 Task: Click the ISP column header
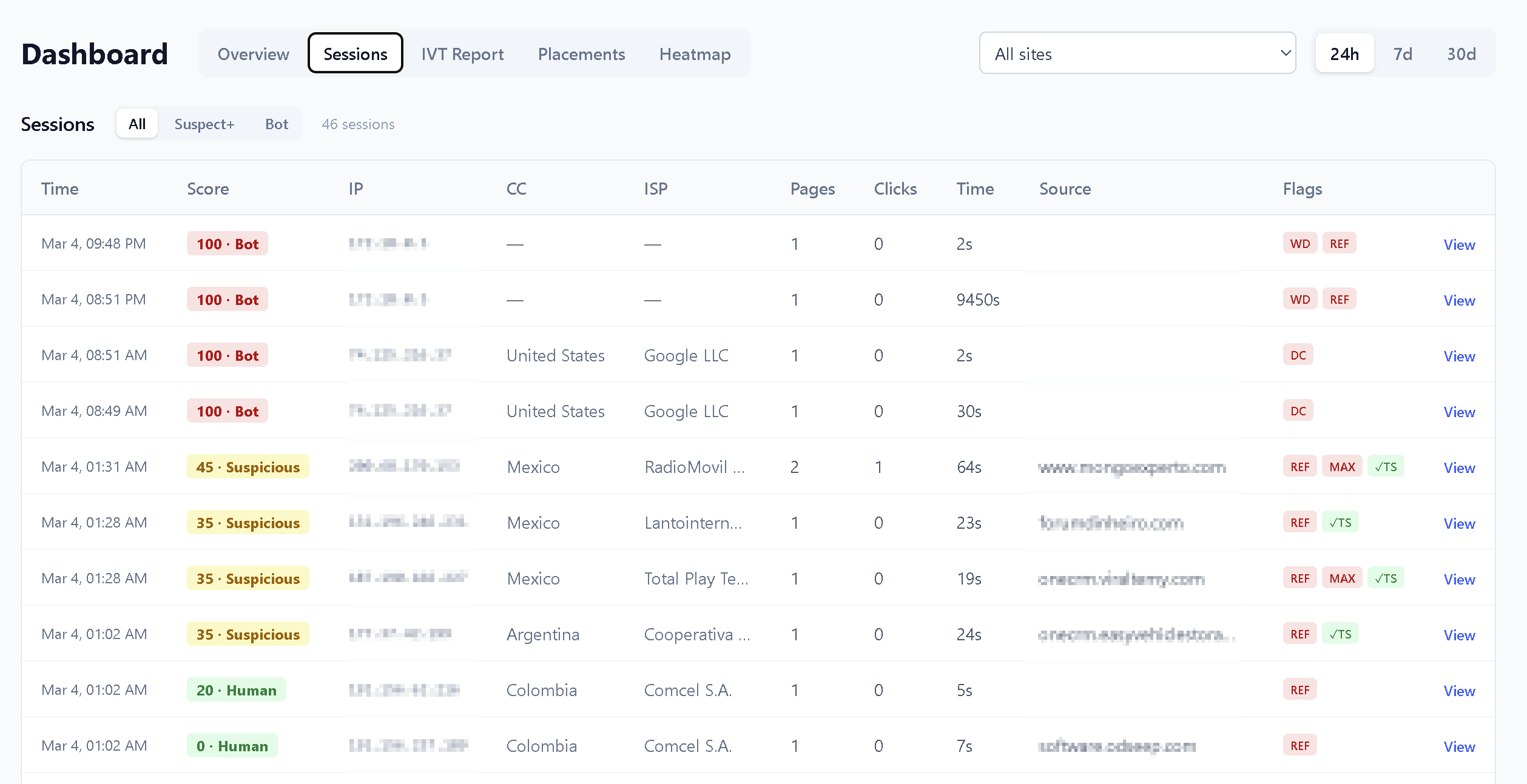[x=655, y=189]
